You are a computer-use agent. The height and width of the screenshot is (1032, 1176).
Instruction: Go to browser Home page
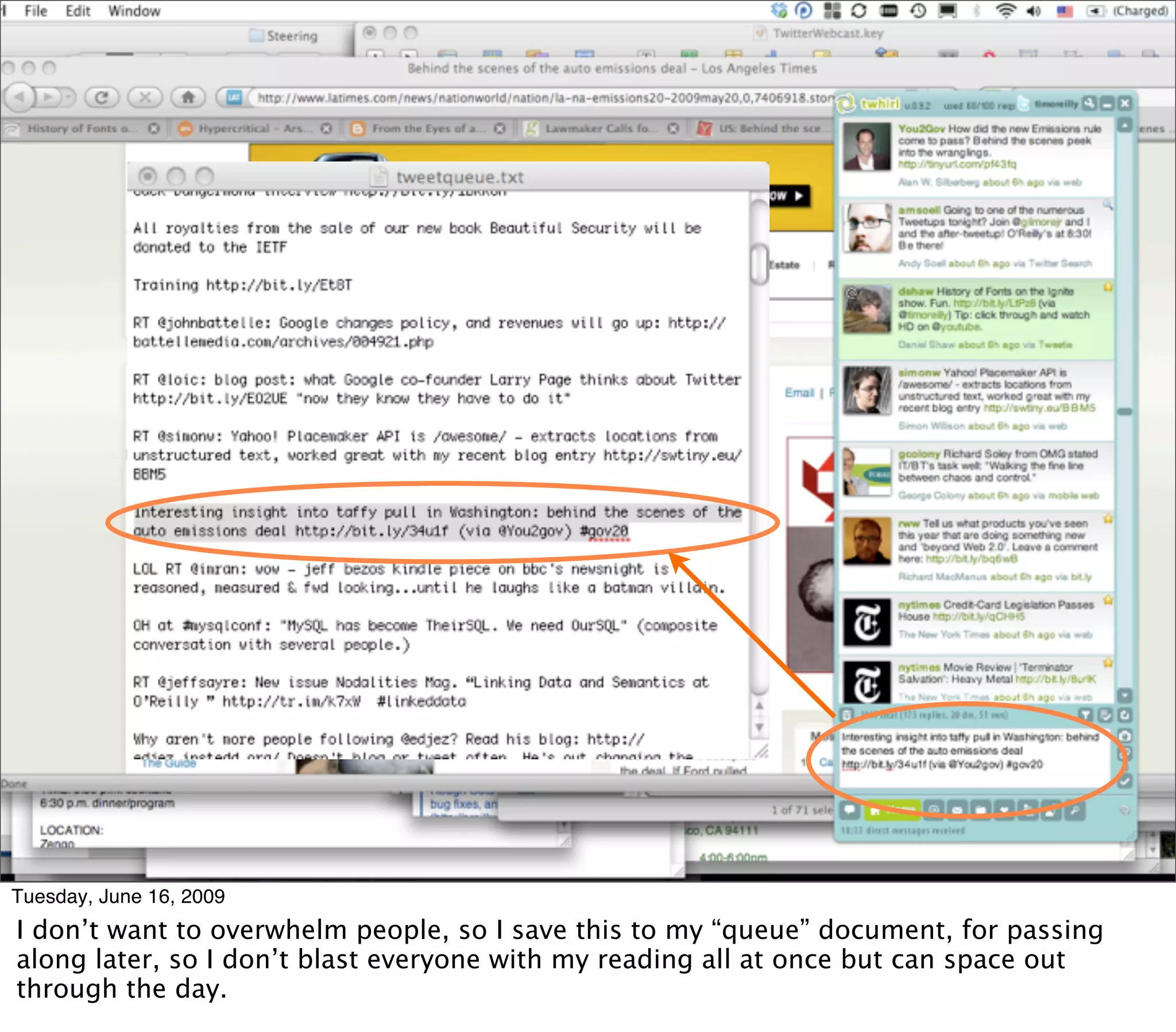[188, 97]
